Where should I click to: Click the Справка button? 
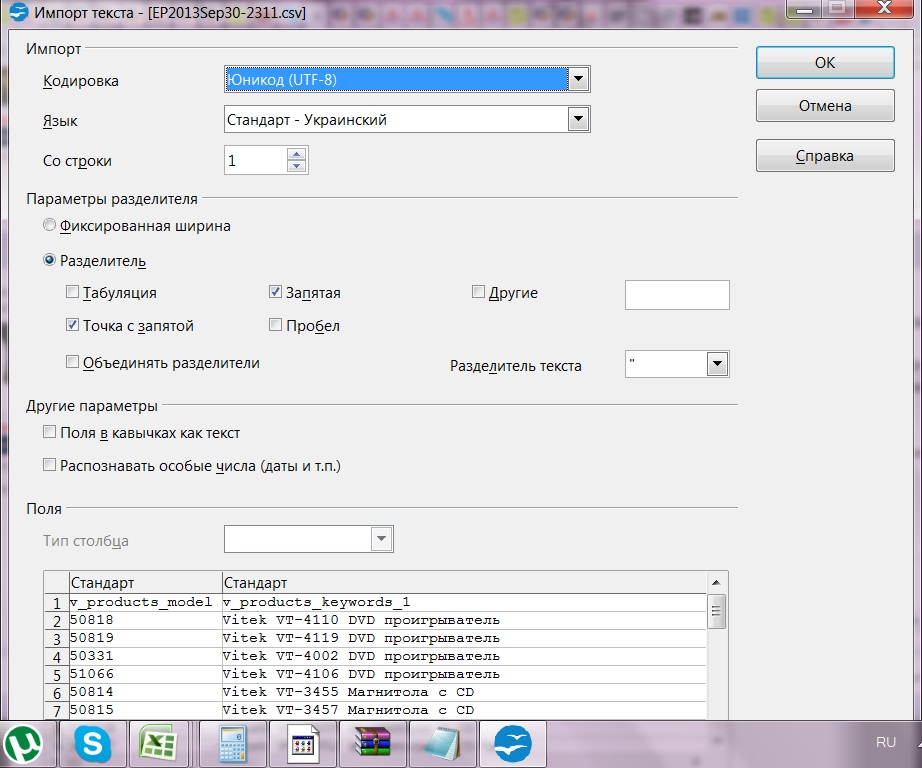825,156
